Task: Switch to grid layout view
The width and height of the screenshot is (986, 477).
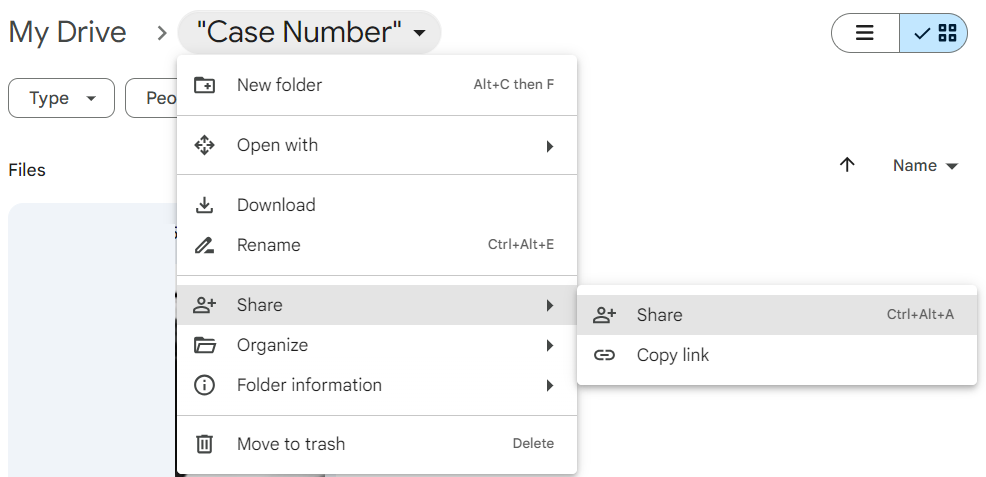Action: (935, 33)
